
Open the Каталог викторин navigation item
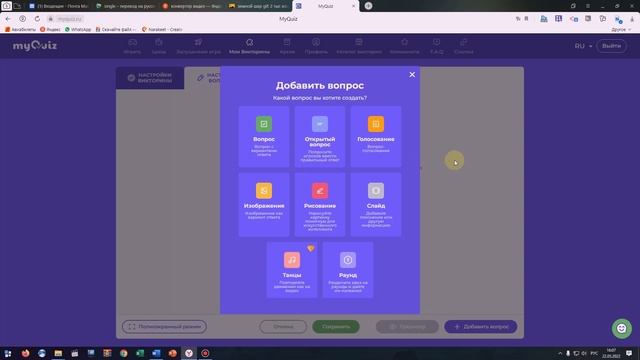point(359,46)
